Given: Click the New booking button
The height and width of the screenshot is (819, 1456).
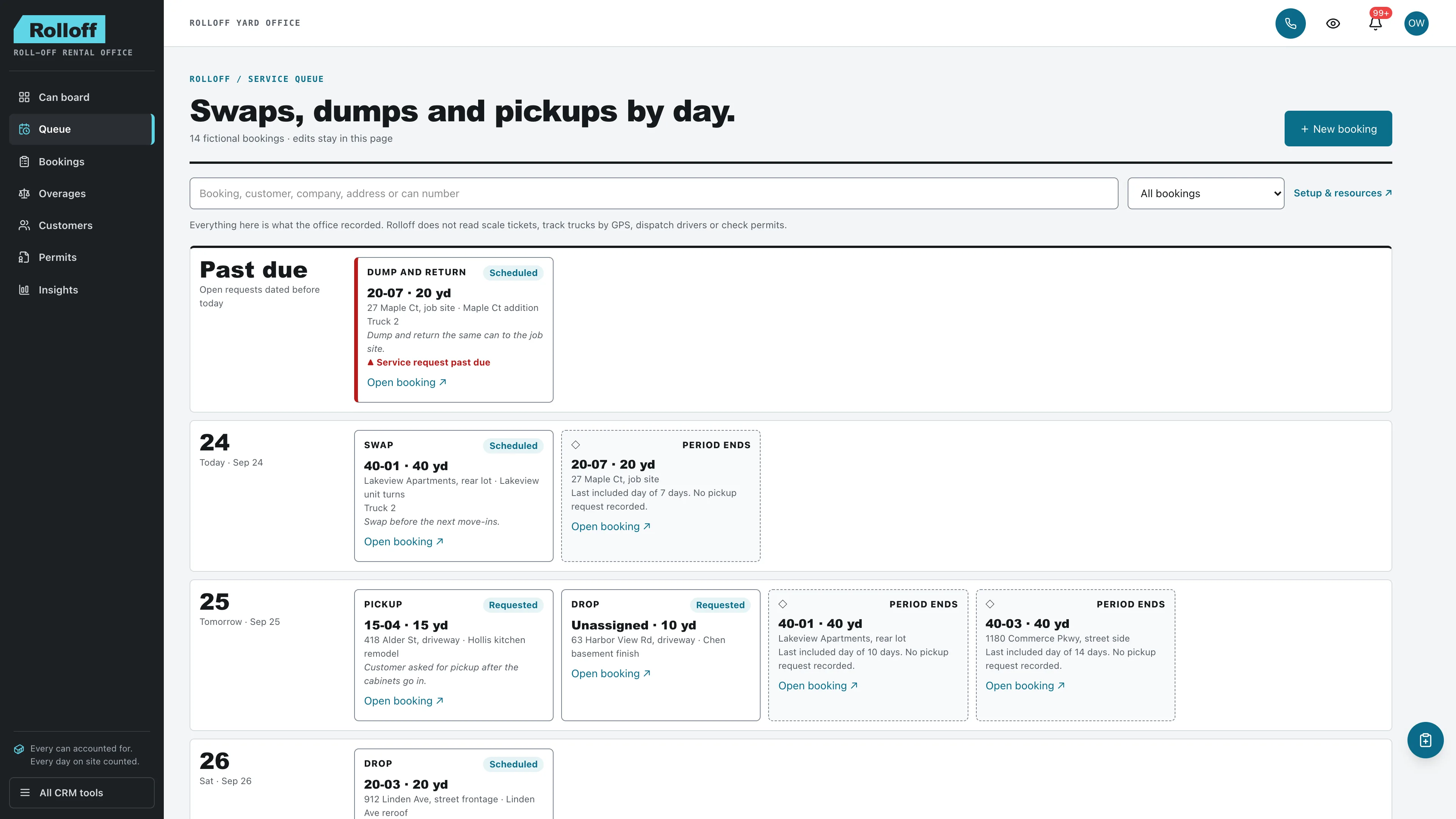Looking at the screenshot, I should (1338, 129).
